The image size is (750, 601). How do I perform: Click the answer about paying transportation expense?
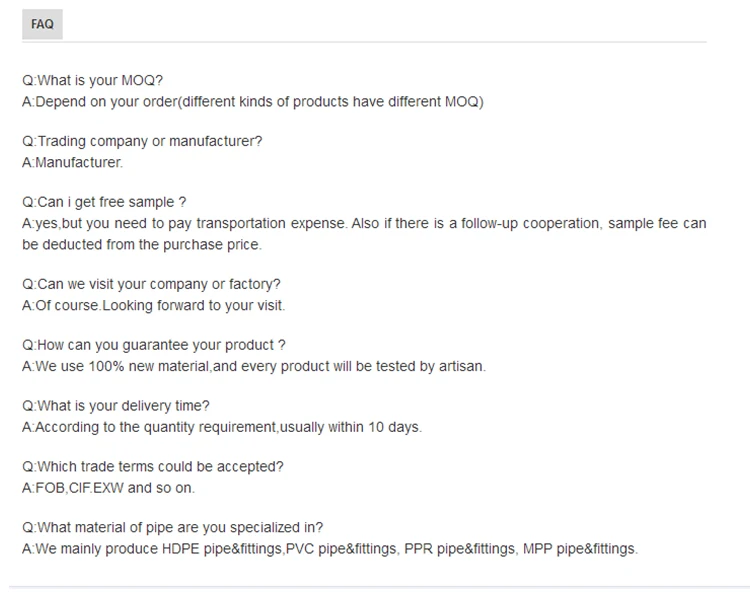click(364, 224)
